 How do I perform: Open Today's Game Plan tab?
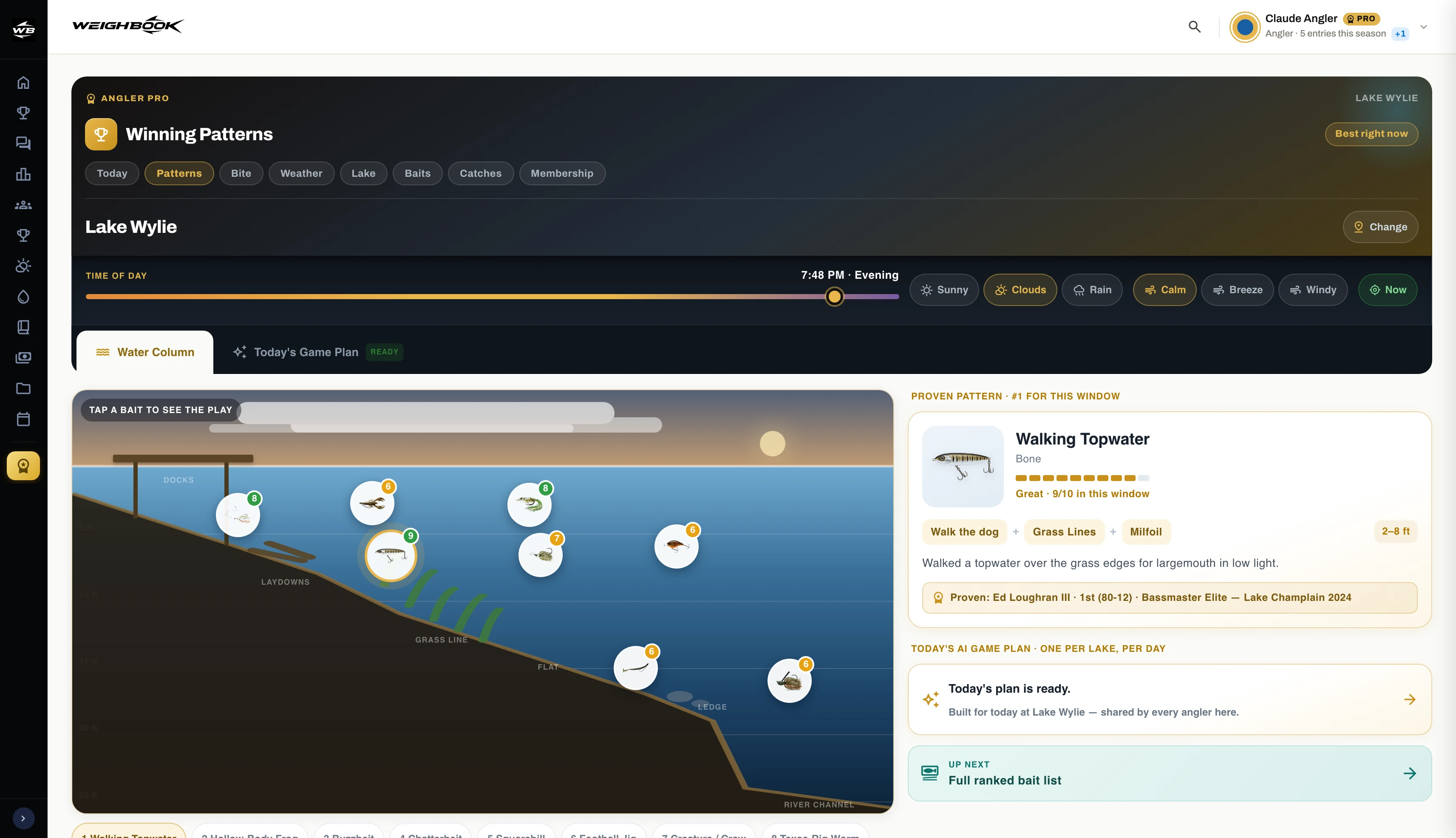coord(317,352)
